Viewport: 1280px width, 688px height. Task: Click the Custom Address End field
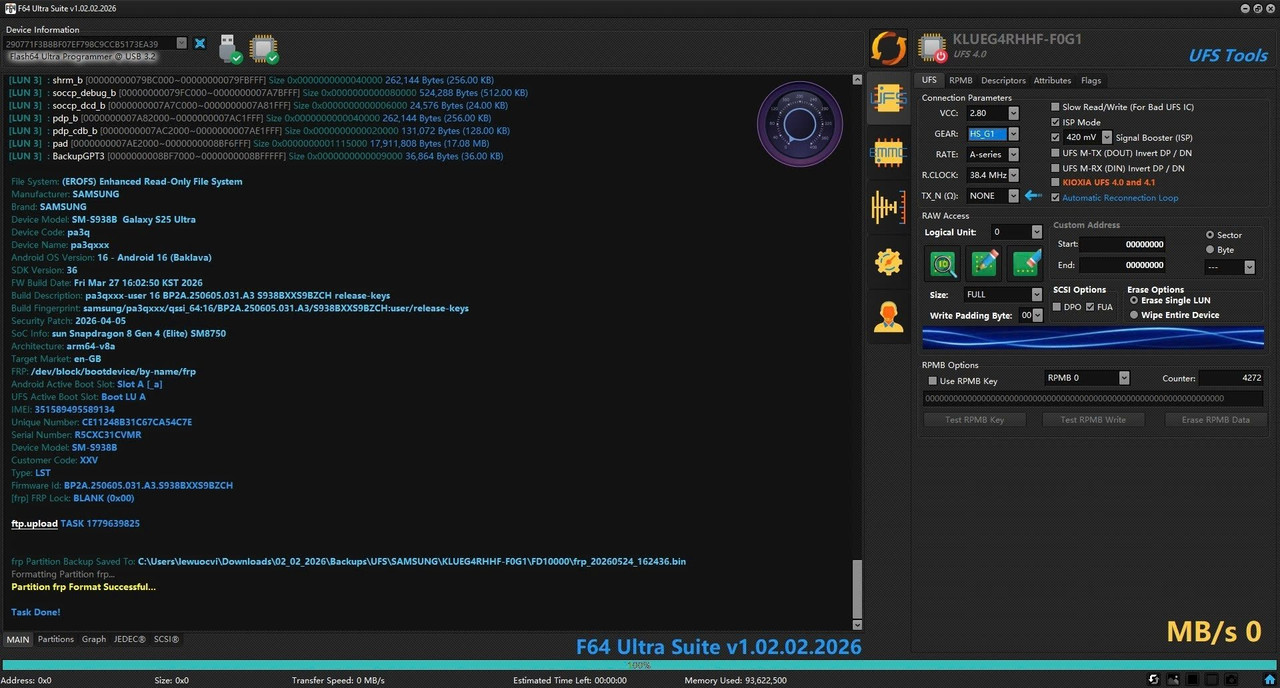(x=1123, y=265)
